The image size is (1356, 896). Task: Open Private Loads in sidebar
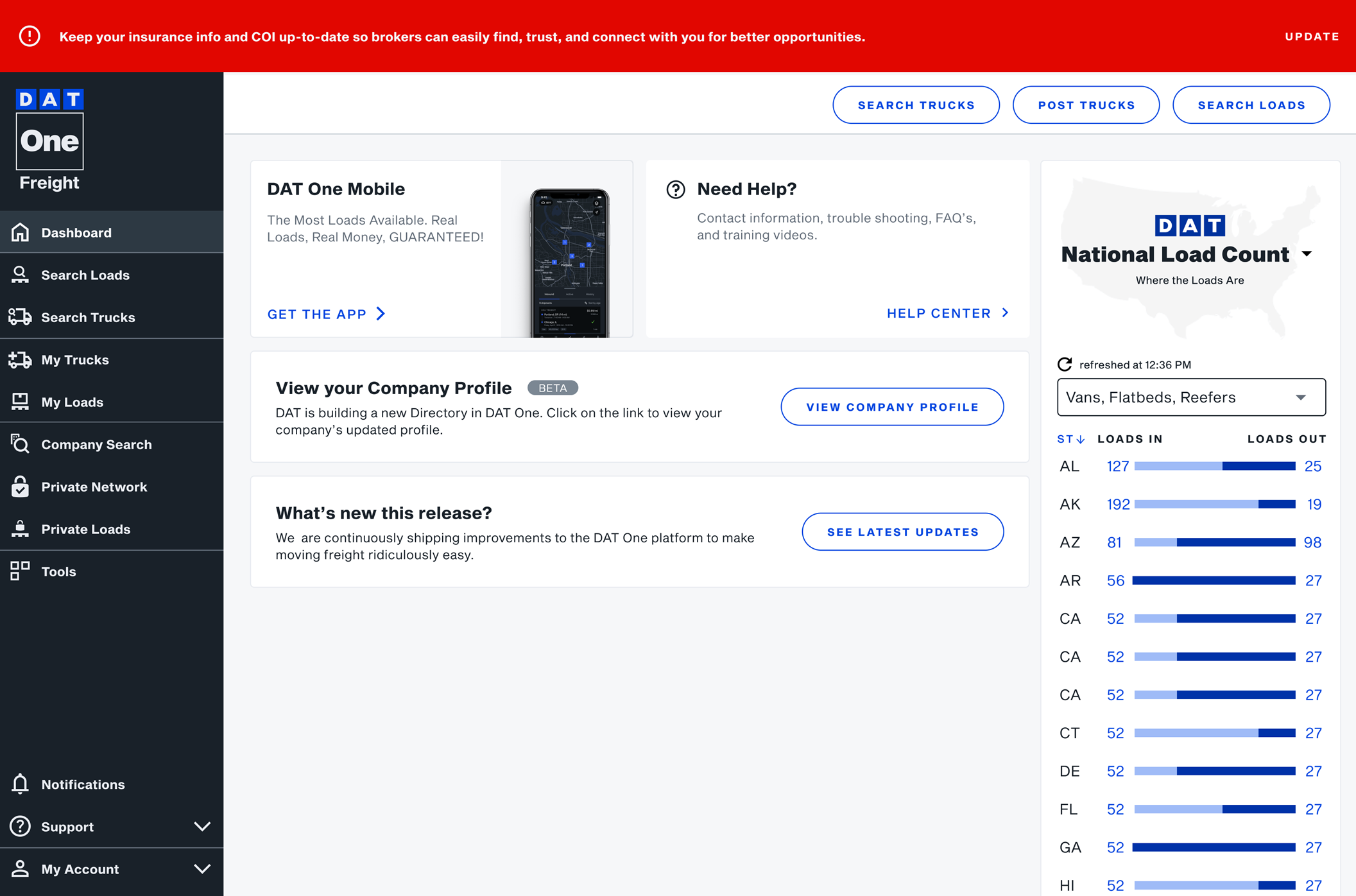85,529
